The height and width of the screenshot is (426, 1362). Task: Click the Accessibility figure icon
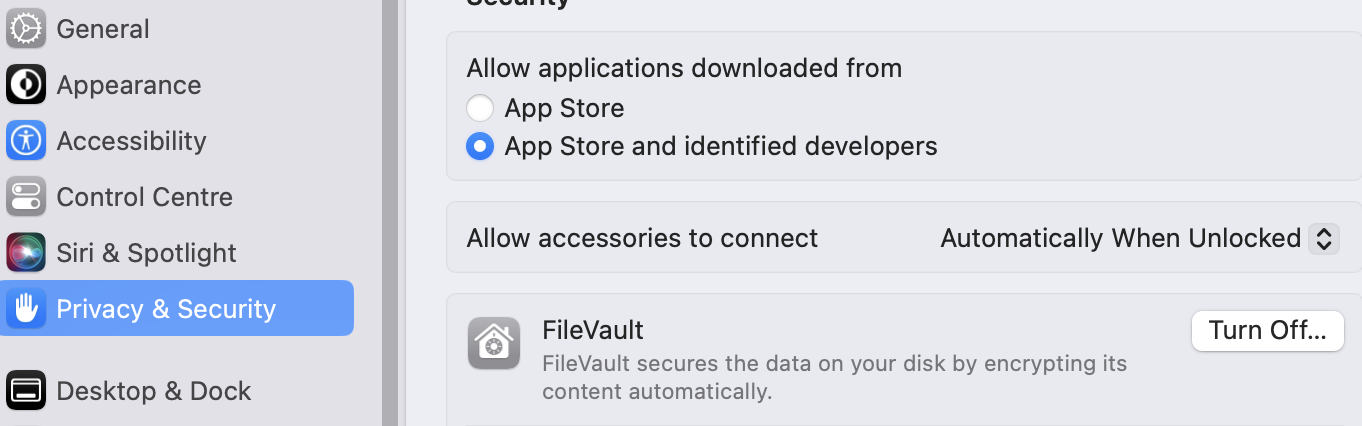pos(25,141)
